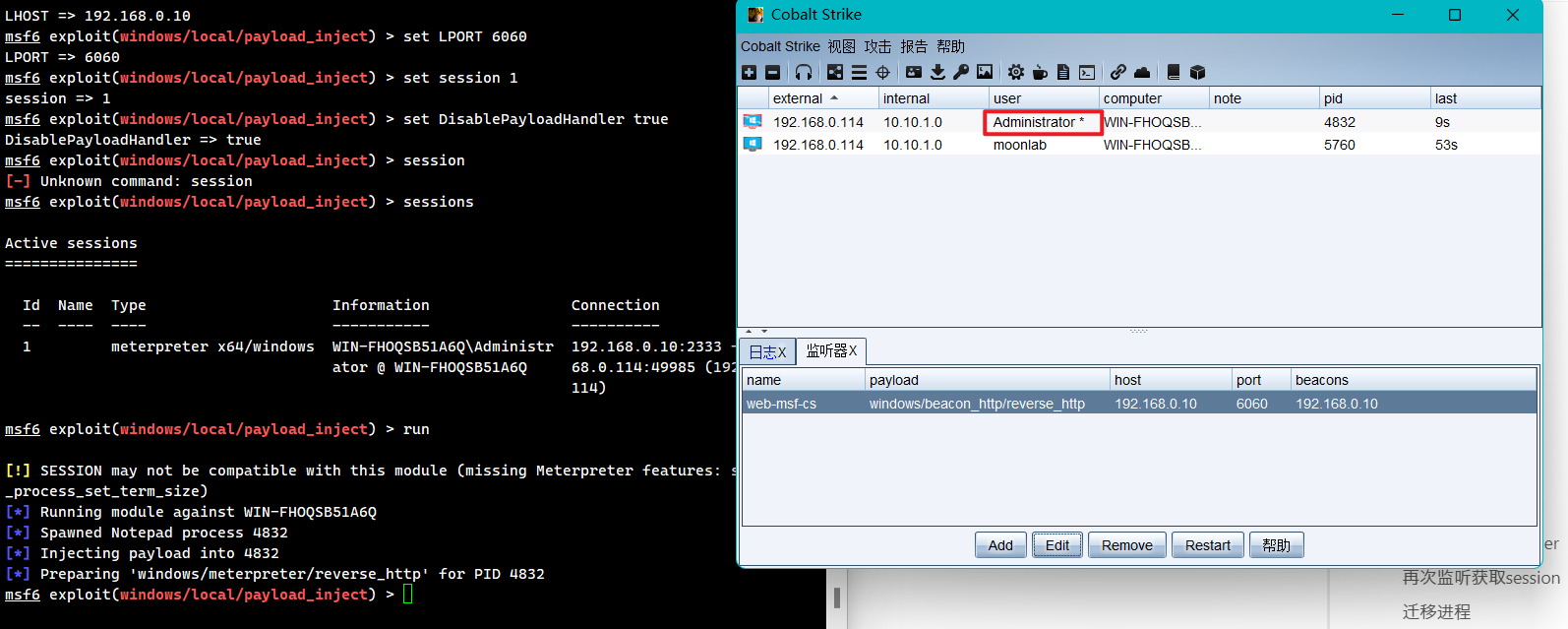Sort listeners by name column header
The height and width of the screenshot is (629, 1568).
click(x=804, y=380)
